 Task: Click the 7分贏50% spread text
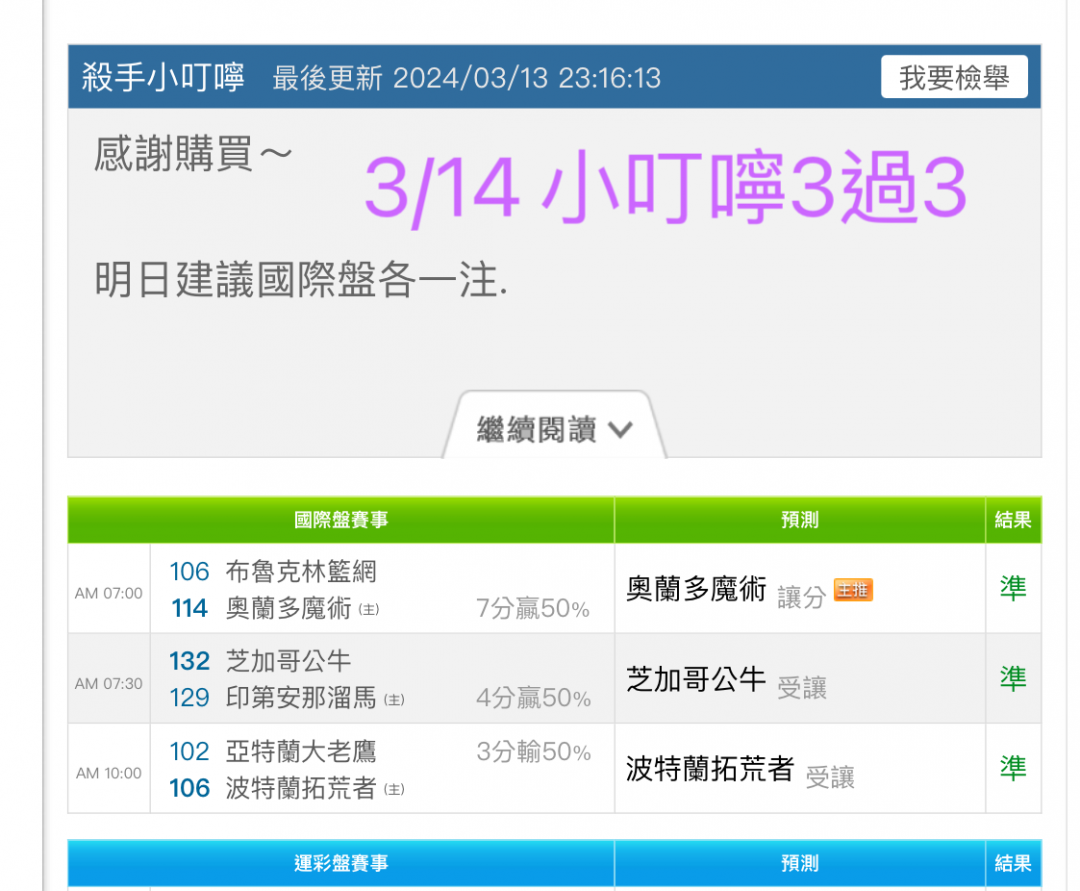532,609
